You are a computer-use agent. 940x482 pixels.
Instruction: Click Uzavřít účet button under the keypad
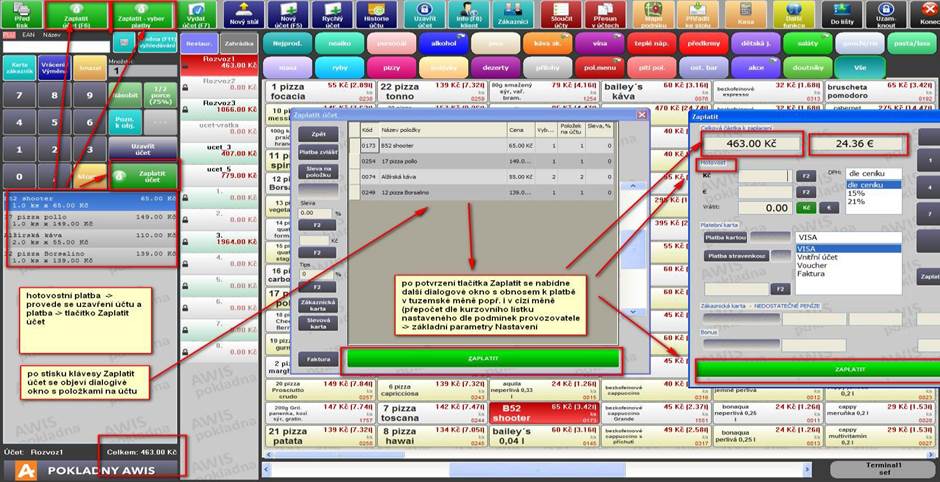(143, 149)
